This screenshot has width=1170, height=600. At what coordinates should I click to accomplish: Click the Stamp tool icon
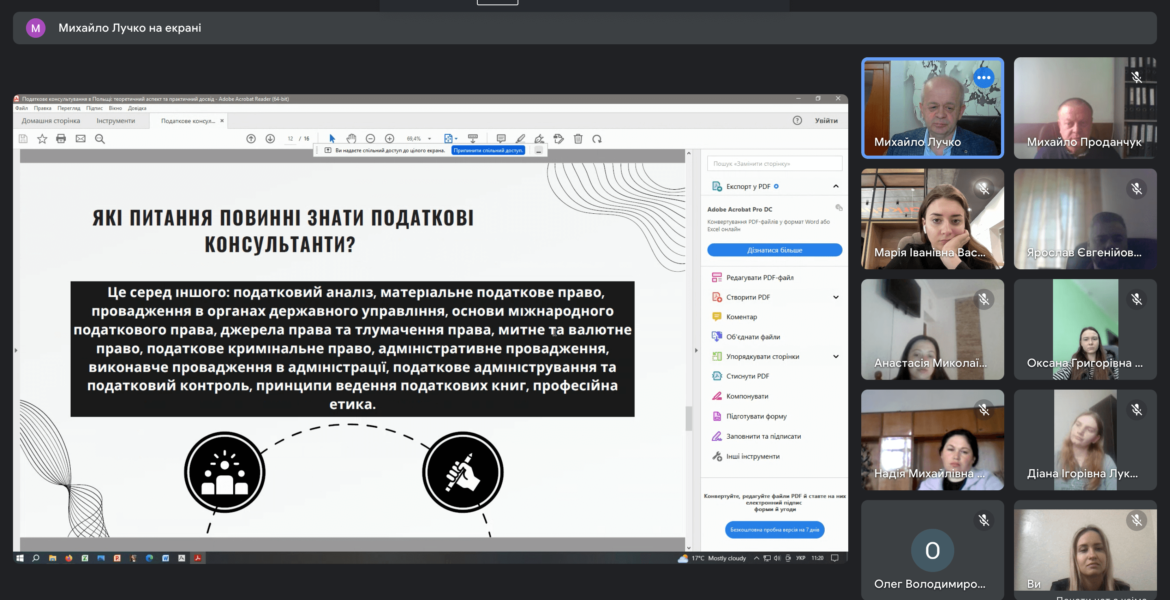pos(558,139)
